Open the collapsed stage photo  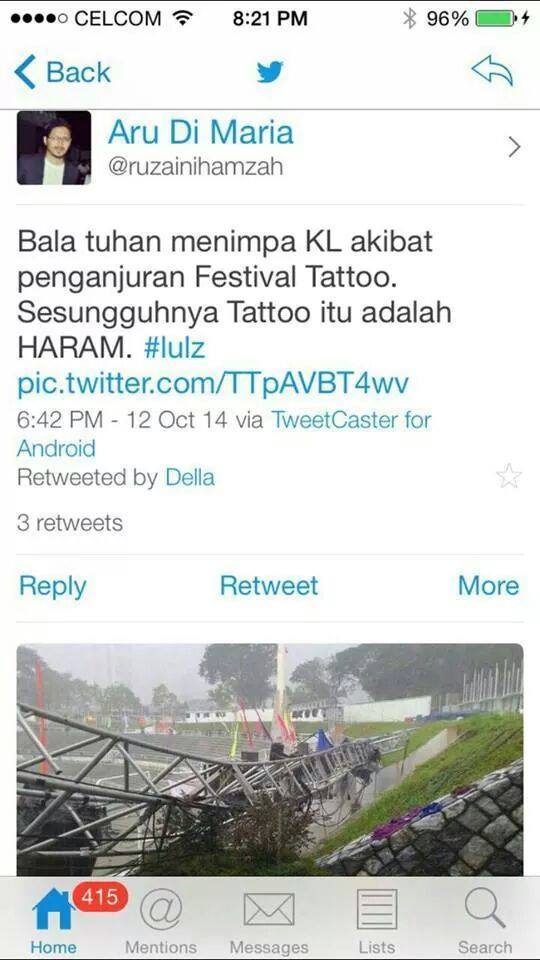[x=270, y=759]
